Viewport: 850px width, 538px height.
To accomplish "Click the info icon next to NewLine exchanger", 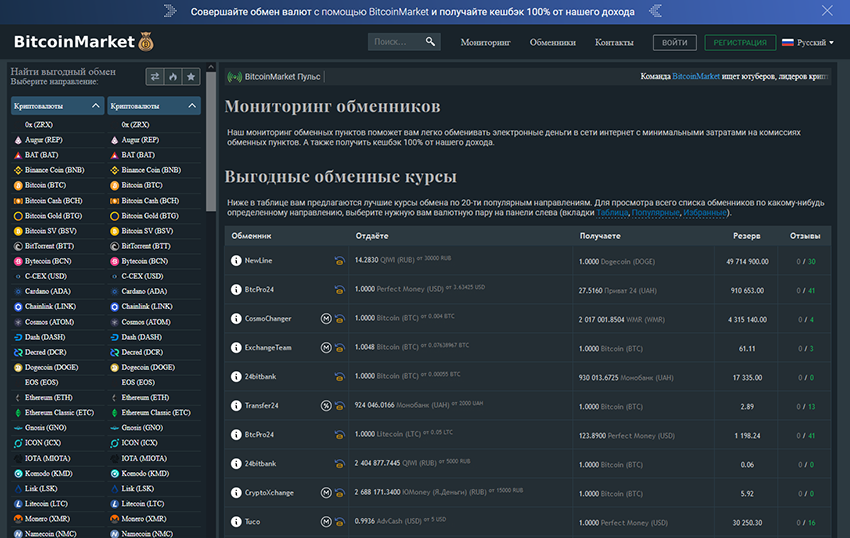I will [x=236, y=261].
